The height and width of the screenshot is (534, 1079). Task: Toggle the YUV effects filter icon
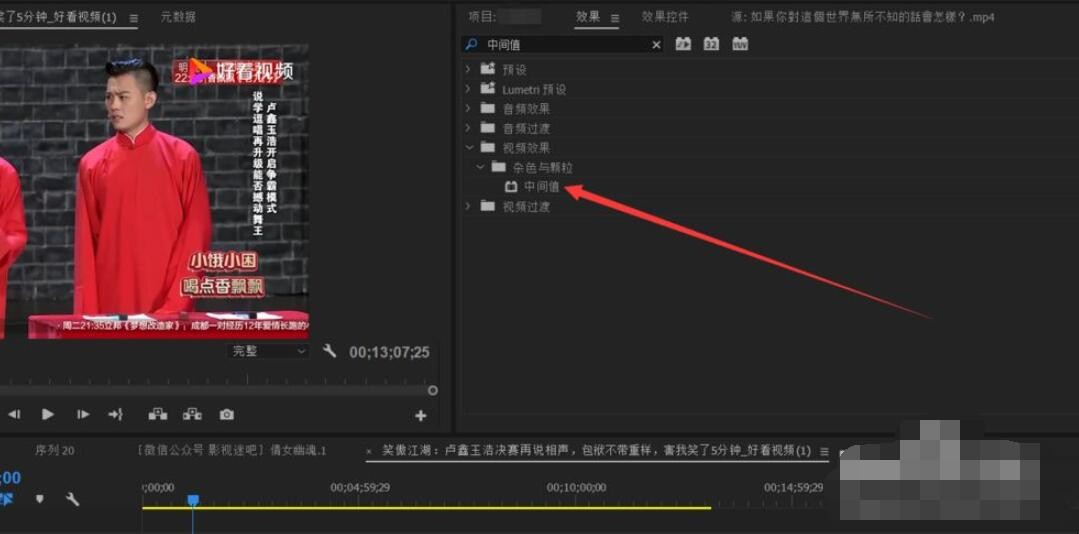[740, 44]
